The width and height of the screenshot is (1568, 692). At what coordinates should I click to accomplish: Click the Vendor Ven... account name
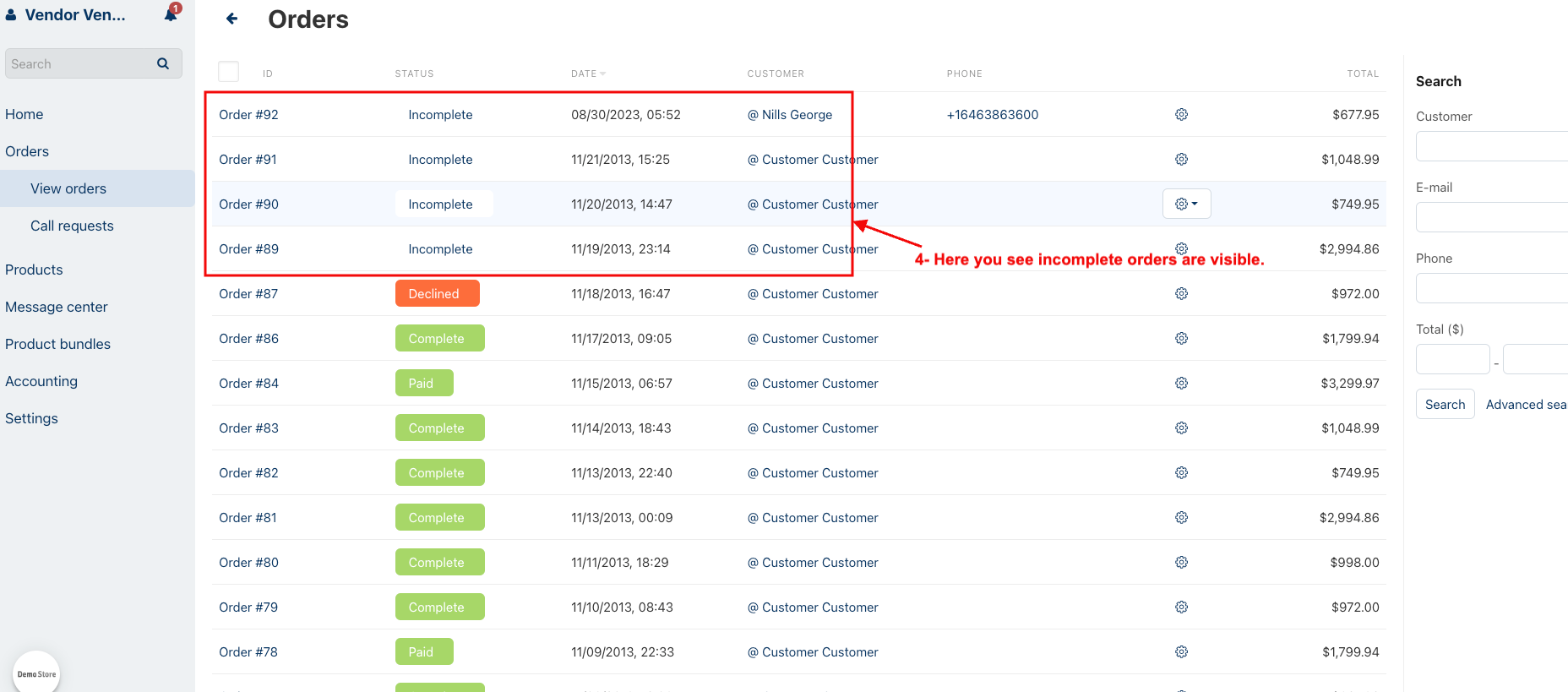[x=75, y=15]
